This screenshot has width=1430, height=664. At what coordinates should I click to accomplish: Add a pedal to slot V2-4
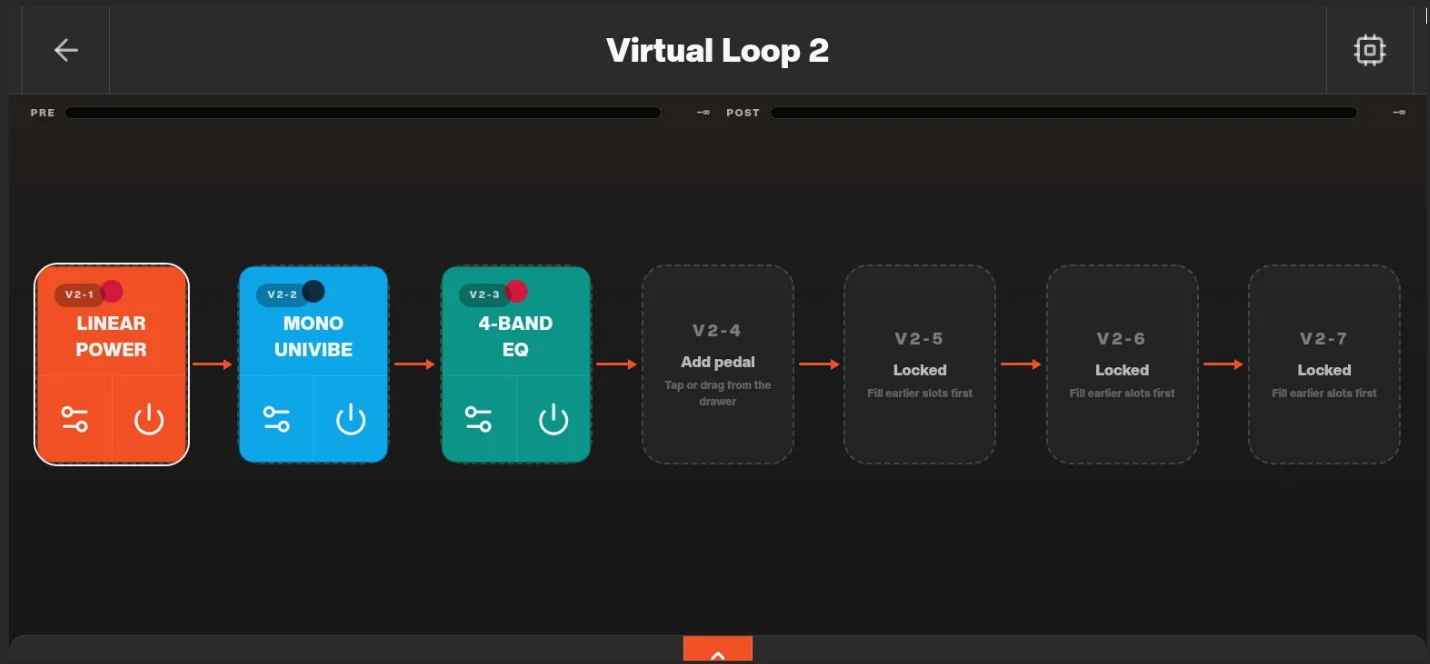tap(718, 364)
